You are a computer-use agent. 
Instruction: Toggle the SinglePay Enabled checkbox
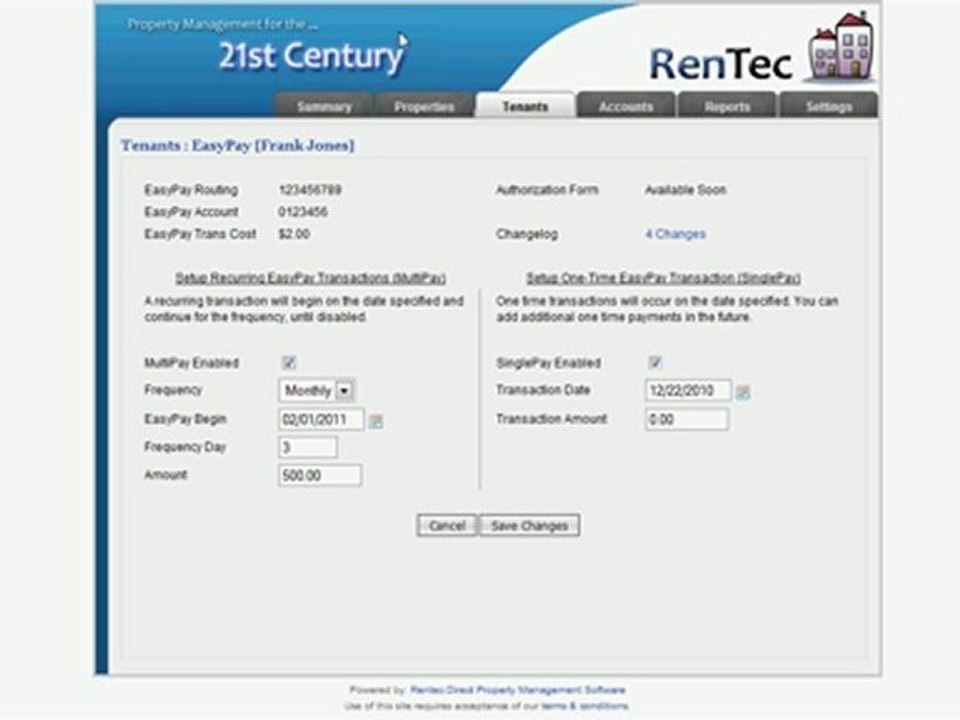655,362
